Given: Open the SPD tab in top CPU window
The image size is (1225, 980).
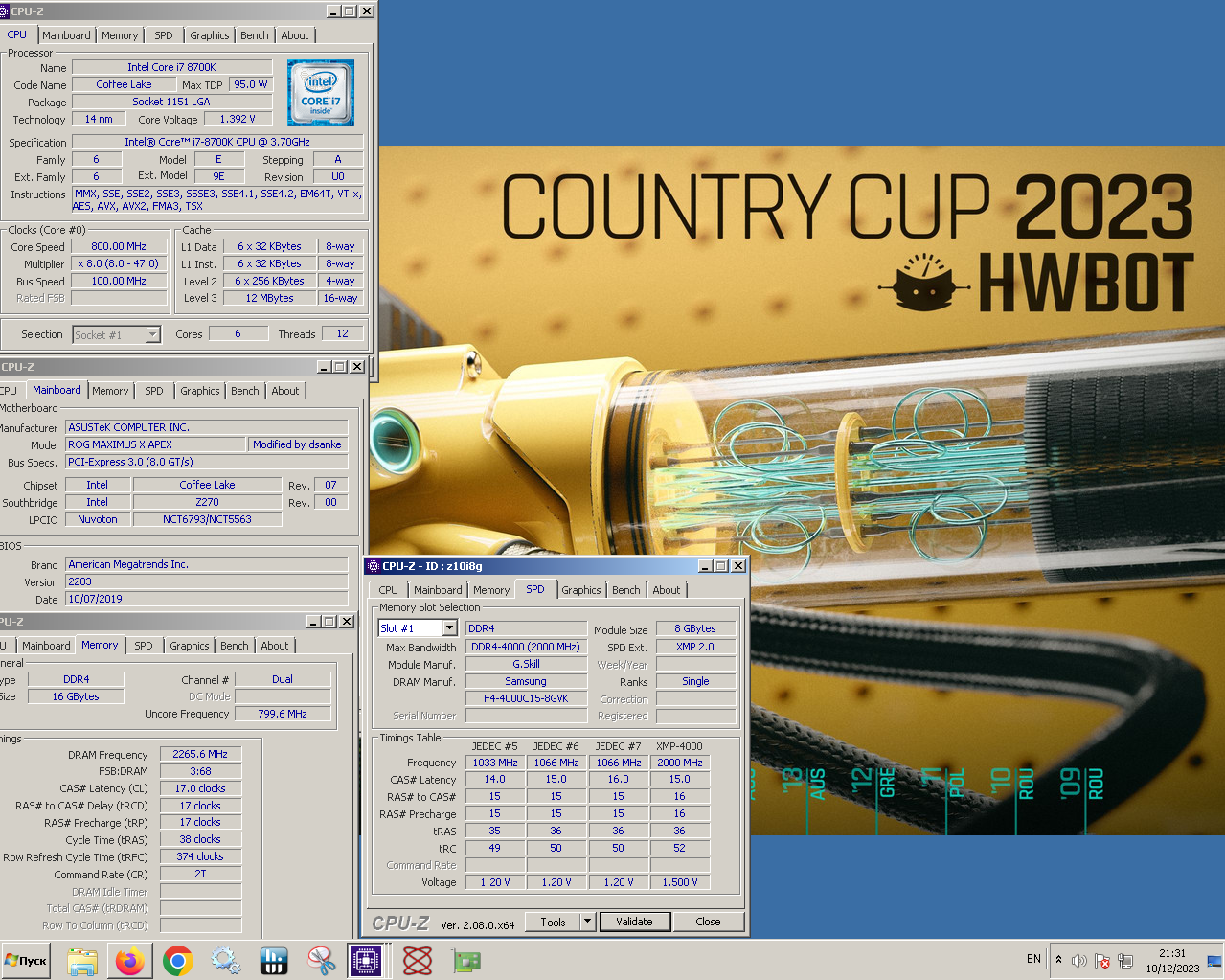Looking at the screenshot, I should tap(164, 35).
